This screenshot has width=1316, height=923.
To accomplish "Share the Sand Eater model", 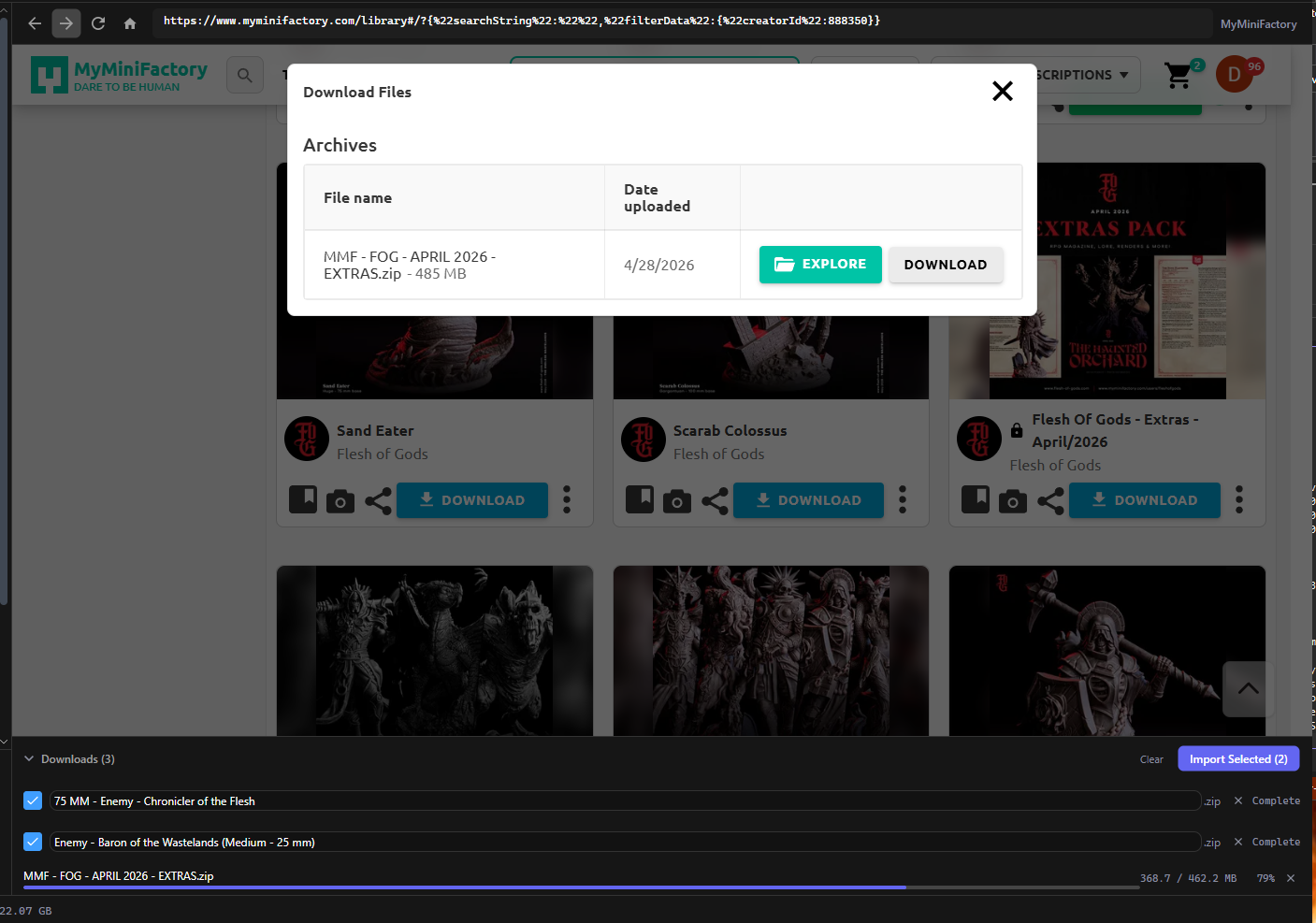I will [378, 501].
